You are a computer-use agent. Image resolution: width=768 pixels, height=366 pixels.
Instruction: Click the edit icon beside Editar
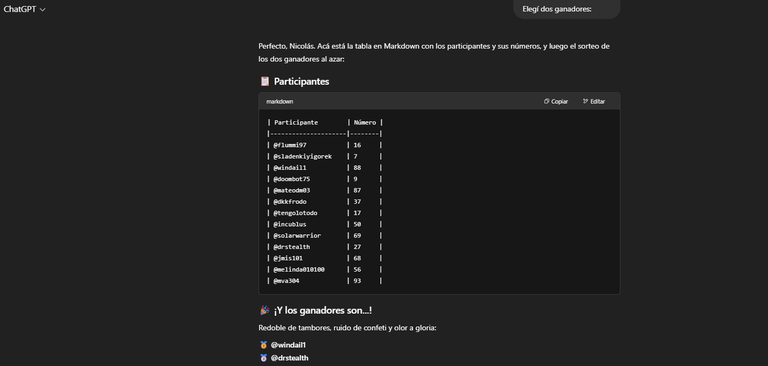[585, 101]
